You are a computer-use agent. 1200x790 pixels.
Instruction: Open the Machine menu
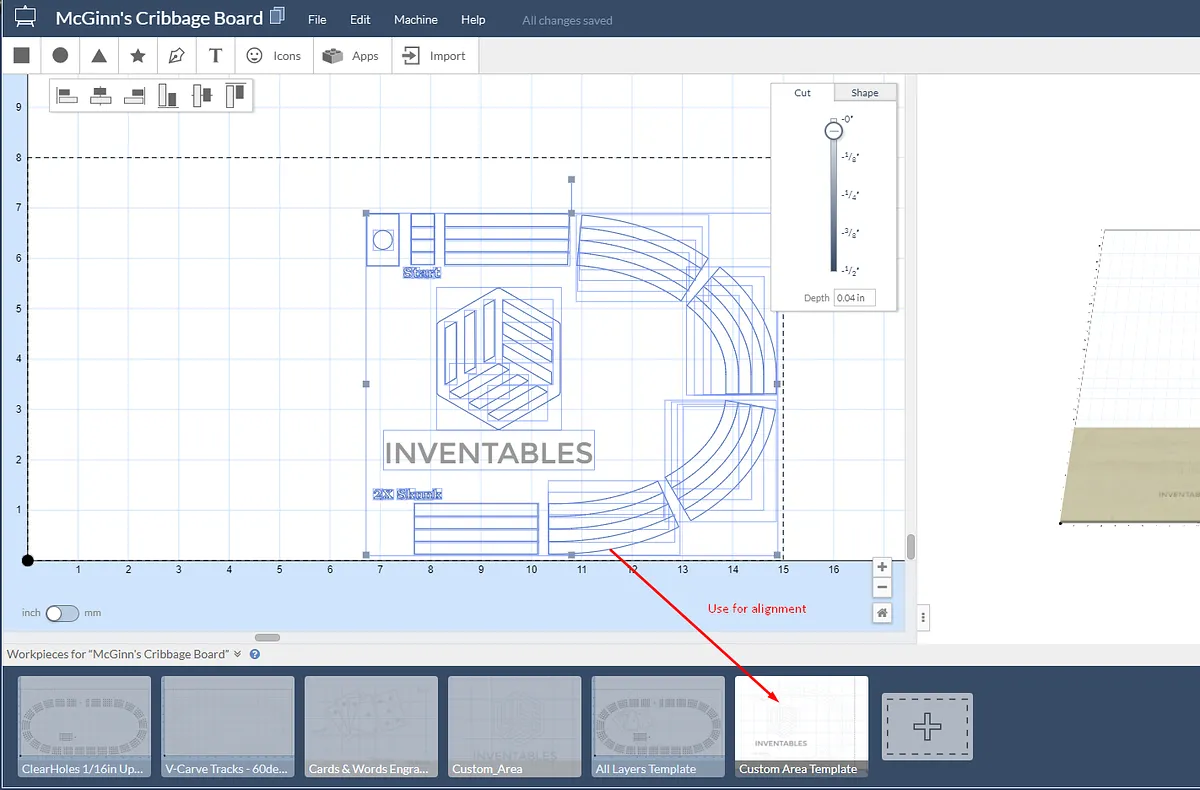click(x=415, y=20)
